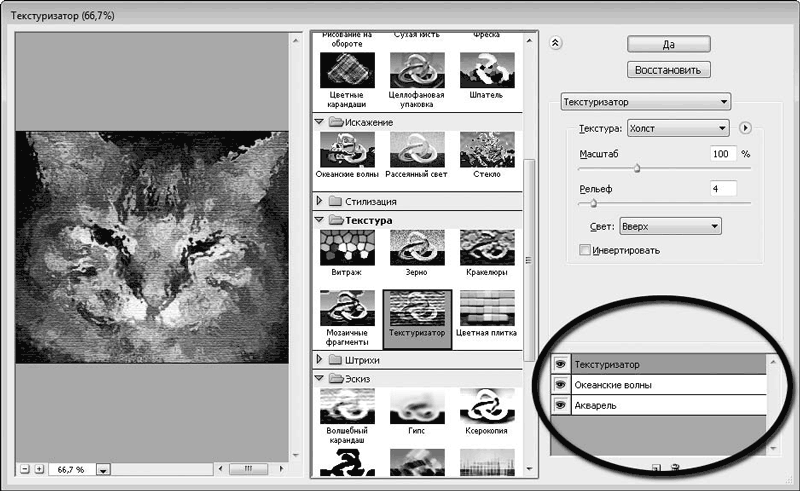
Task: Toggle visibility of Океанские волны layer
Action: (561, 384)
